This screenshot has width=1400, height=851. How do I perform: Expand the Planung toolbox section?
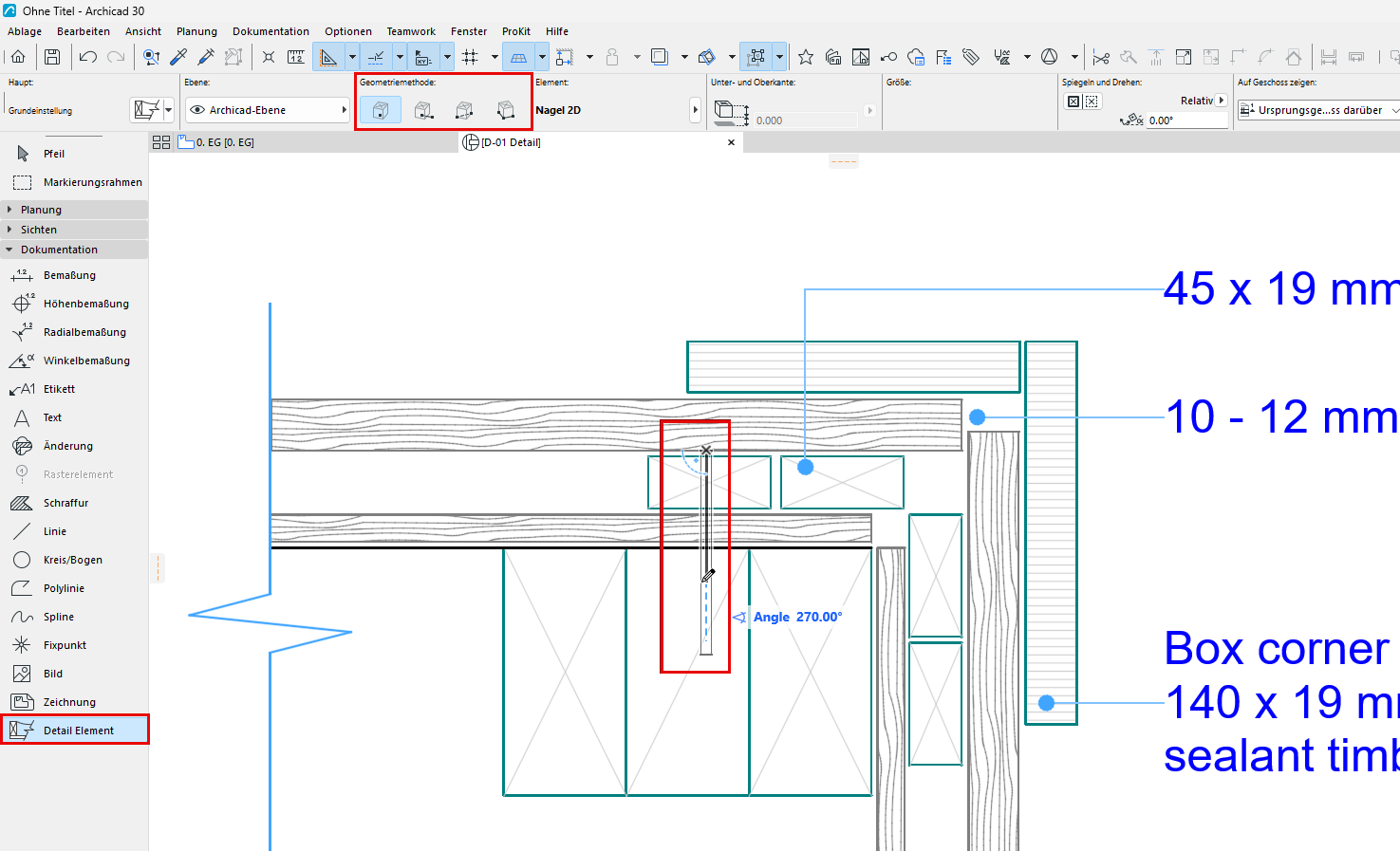tap(74, 210)
